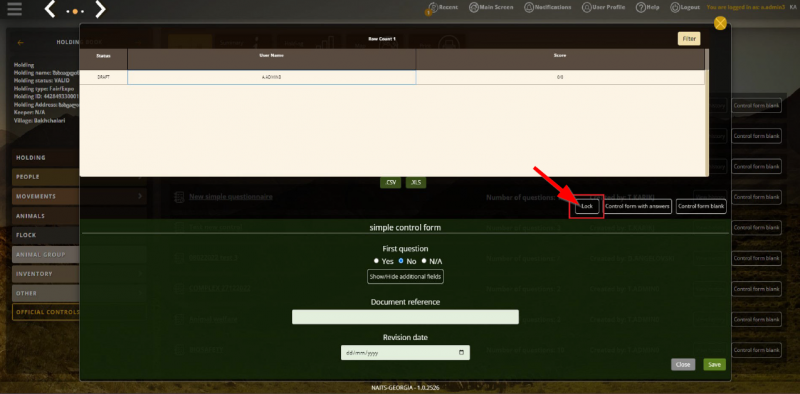Open the Animal Group sidebar section

(x=46, y=255)
